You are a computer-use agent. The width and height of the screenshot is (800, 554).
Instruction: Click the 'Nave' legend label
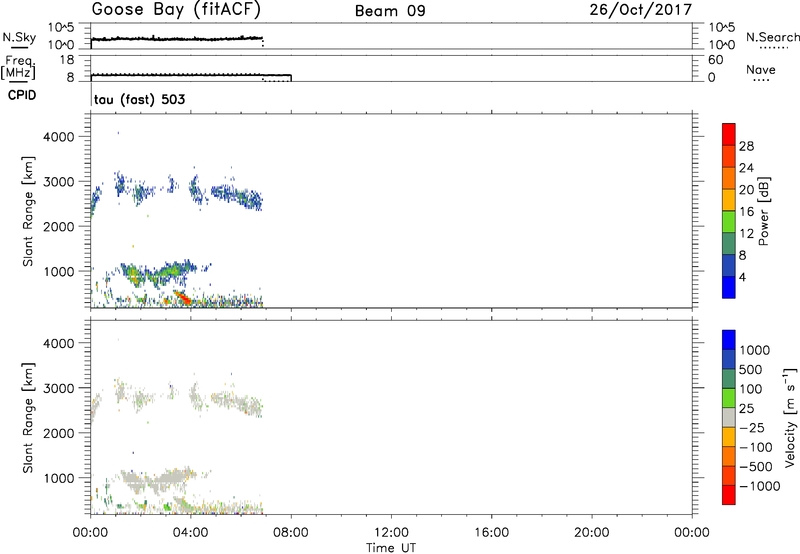point(761,70)
